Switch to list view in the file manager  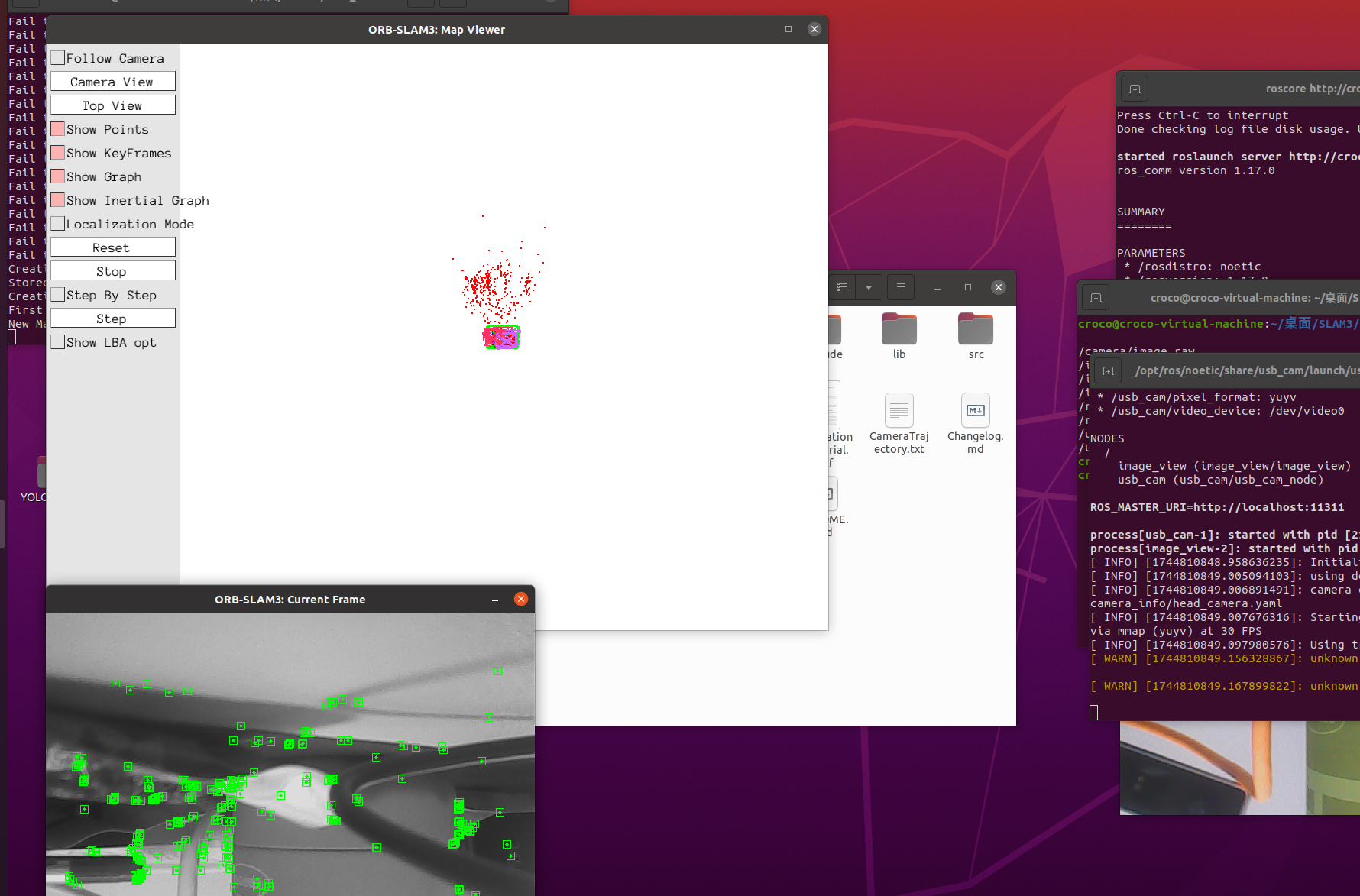[842, 286]
